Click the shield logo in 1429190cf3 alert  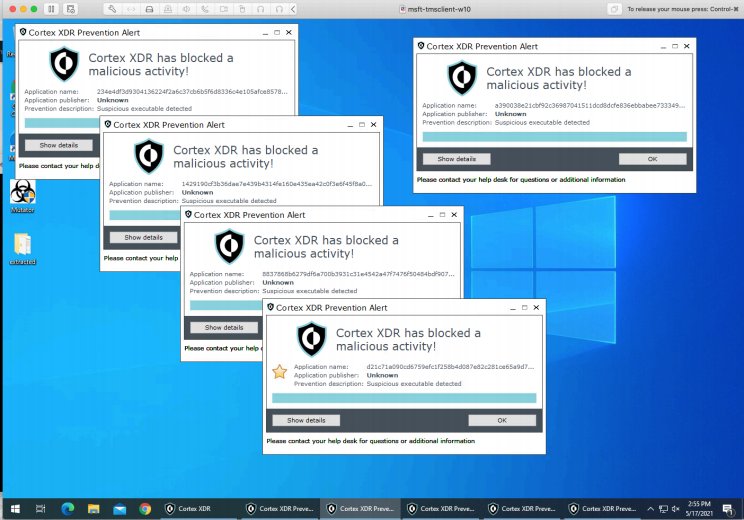149,156
